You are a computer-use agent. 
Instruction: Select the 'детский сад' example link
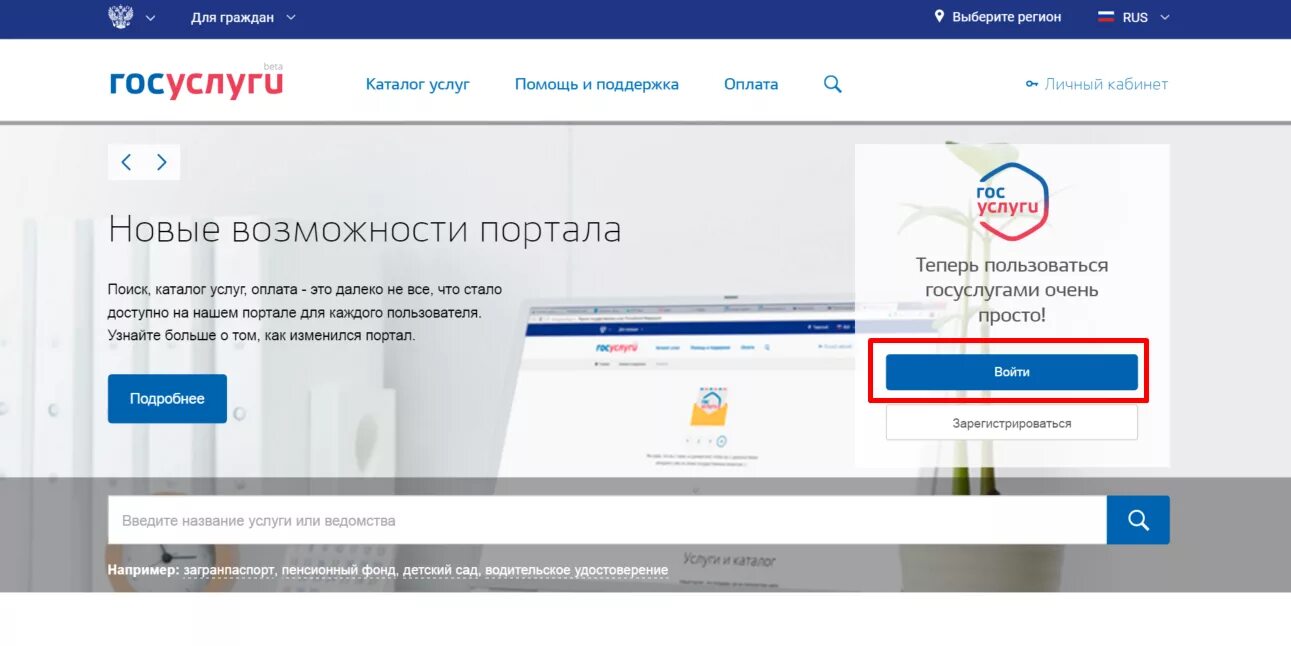[441, 570]
